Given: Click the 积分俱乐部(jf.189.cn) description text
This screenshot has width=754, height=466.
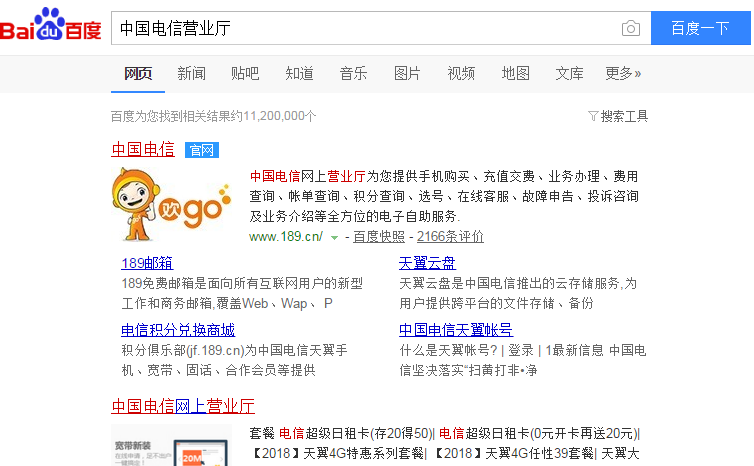Looking at the screenshot, I should [x=234, y=360].
